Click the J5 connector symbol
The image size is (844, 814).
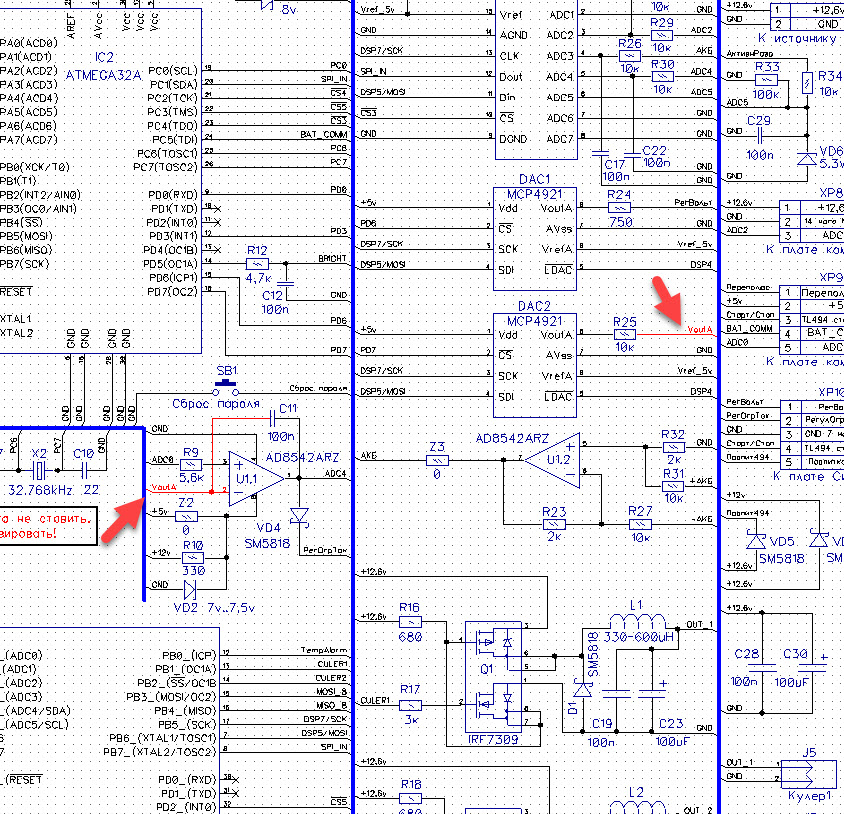tap(805, 773)
